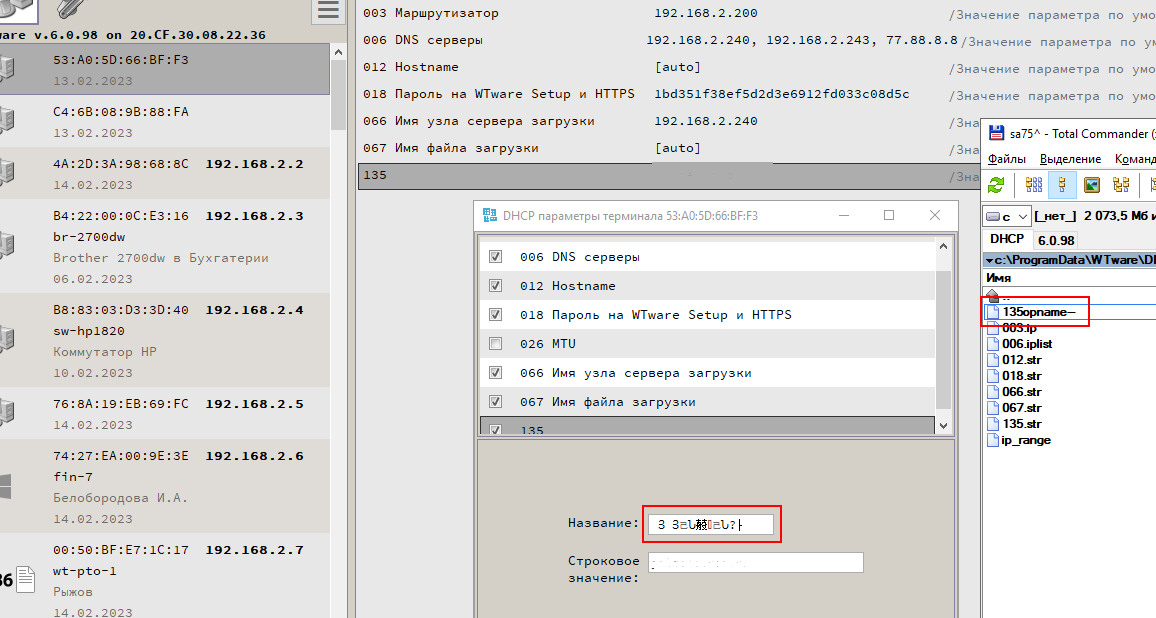Screen dimensions: 1156x618
Task: Open the hamburger menu in WTware panel
Action: tap(327, 11)
